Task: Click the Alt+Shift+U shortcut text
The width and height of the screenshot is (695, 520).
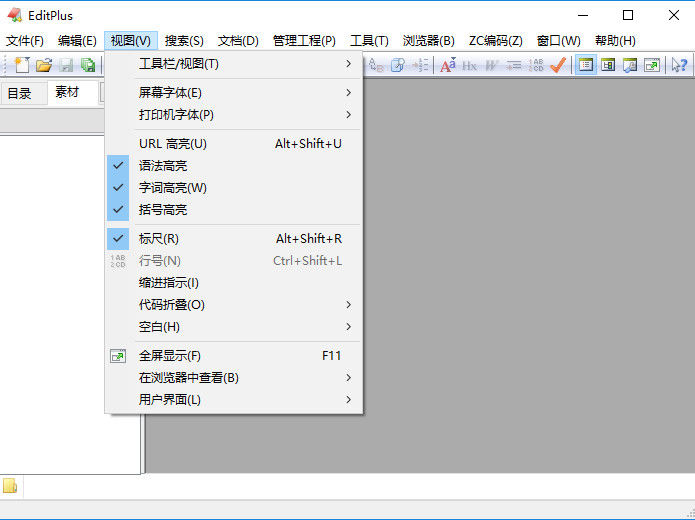Action: [308, 144]
